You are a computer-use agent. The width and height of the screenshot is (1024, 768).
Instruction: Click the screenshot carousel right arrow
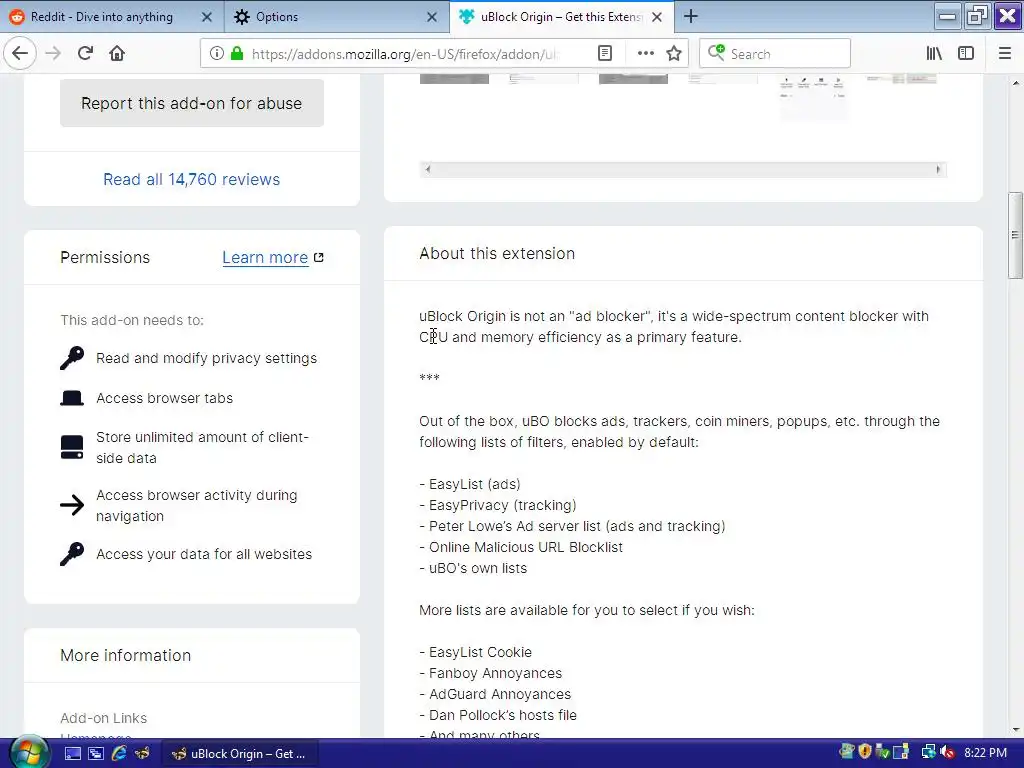tap(938, 169)
